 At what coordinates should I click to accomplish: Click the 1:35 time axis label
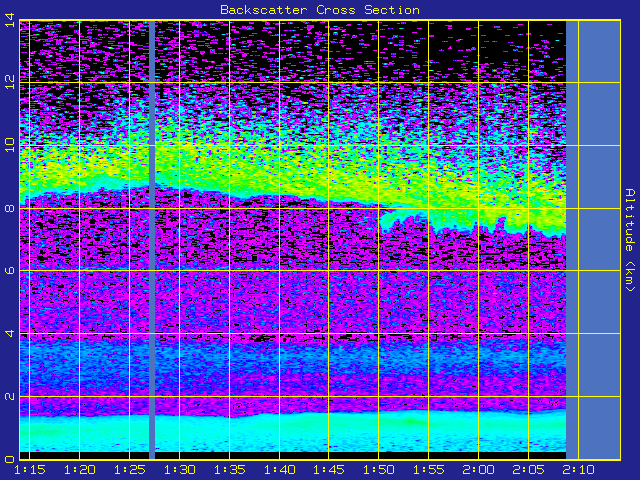[229, 469]
